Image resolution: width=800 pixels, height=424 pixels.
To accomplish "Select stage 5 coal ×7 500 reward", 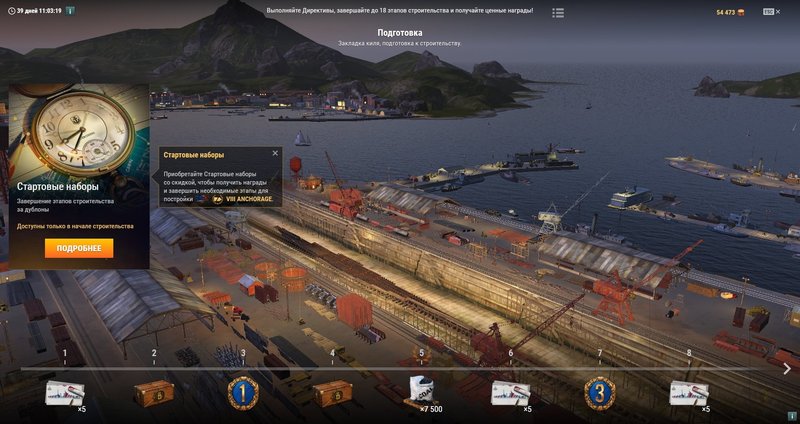I will pyautogui.click(x=422, y=392).
